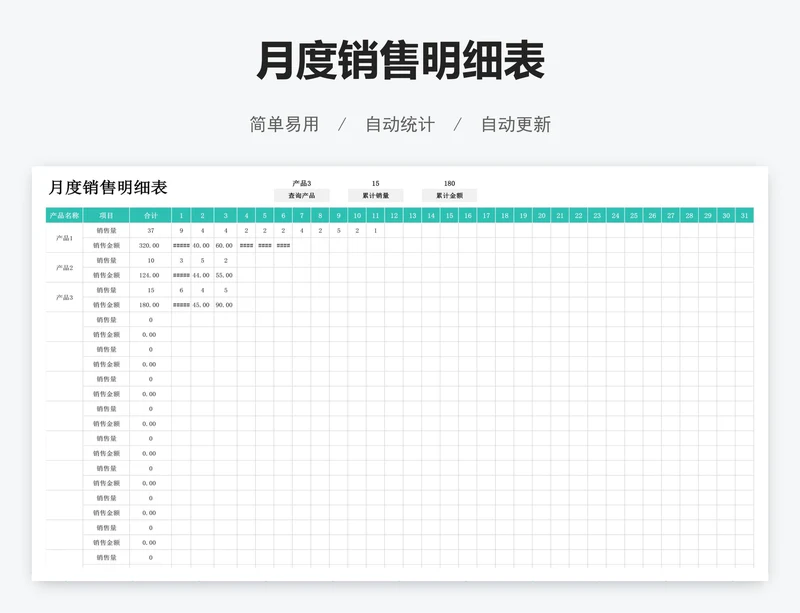Select the 产品3 name cell in the table
Viewport: 800px width, 613px height.
64,297
